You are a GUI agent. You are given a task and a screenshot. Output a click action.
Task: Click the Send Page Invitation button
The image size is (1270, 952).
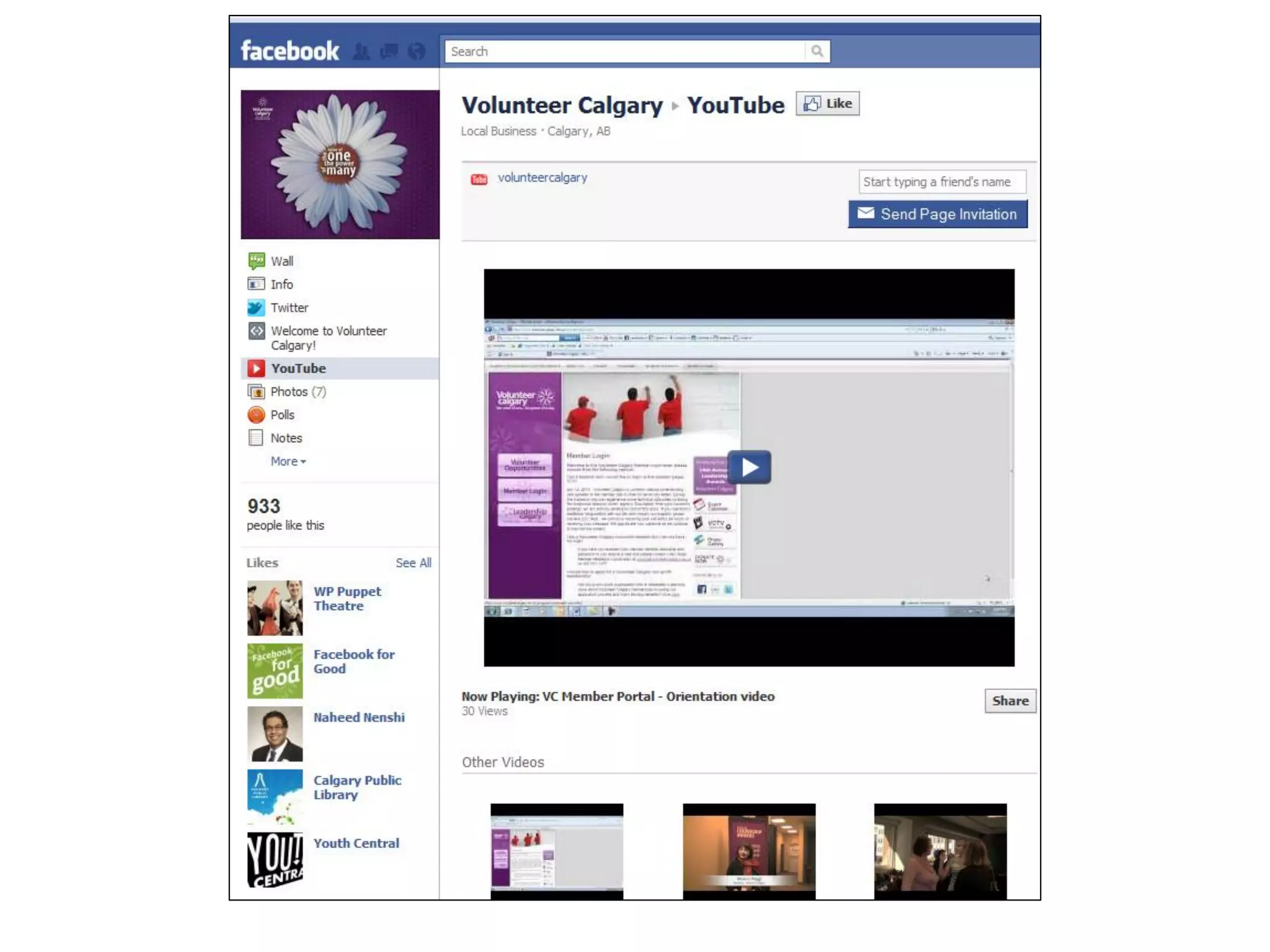937,214
